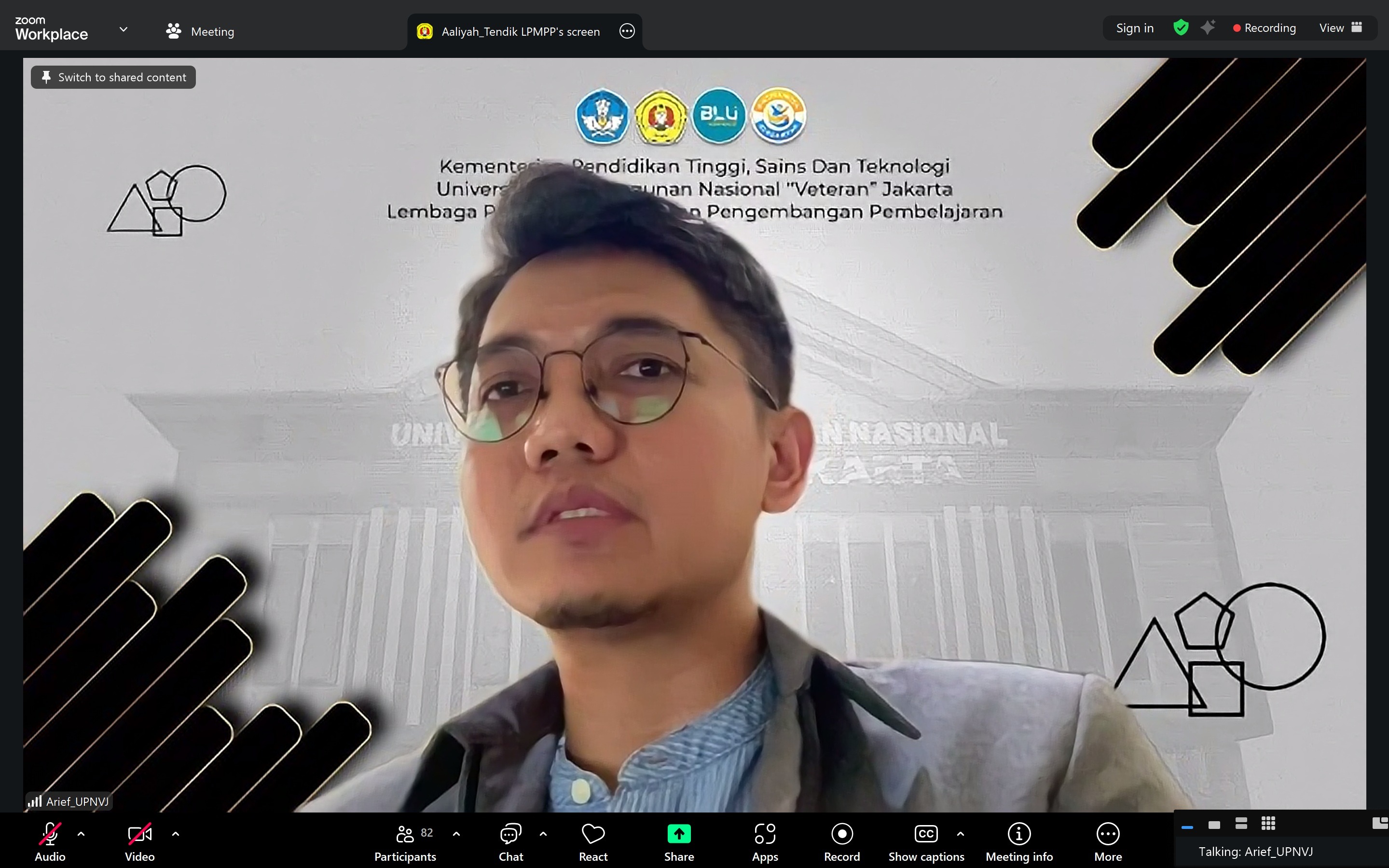Expand the chat options arrow

(543, 834)
